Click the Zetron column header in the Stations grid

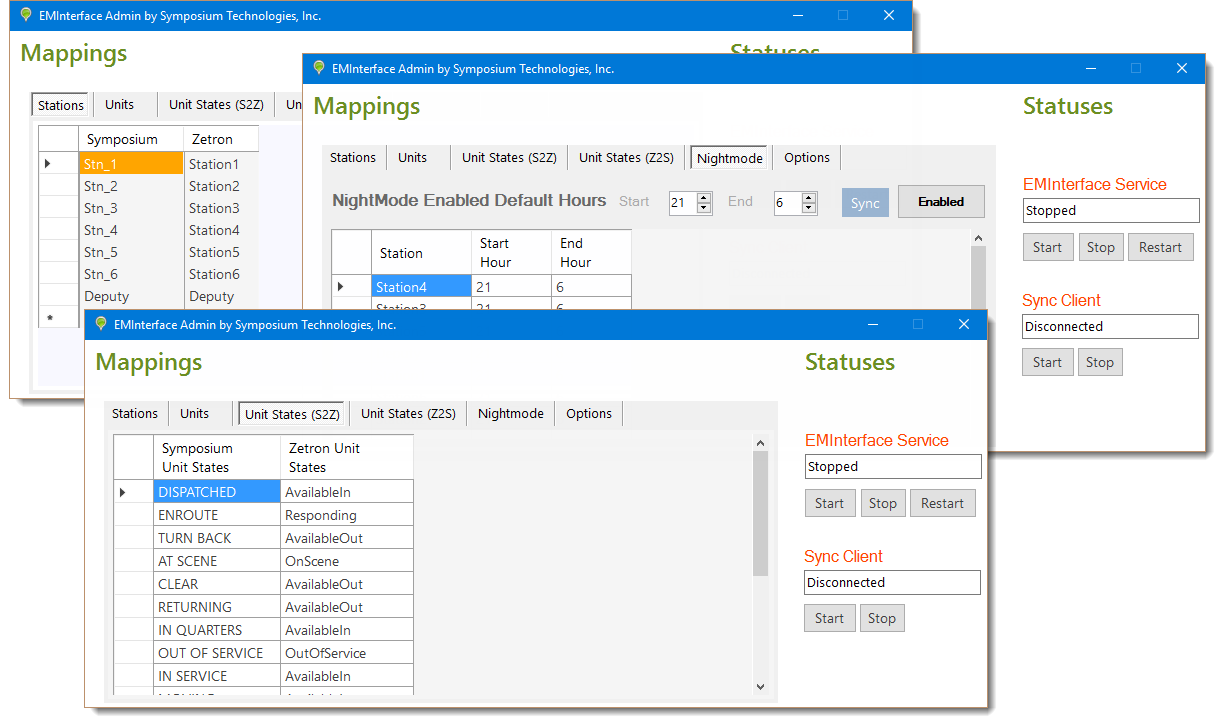[221, 139]
